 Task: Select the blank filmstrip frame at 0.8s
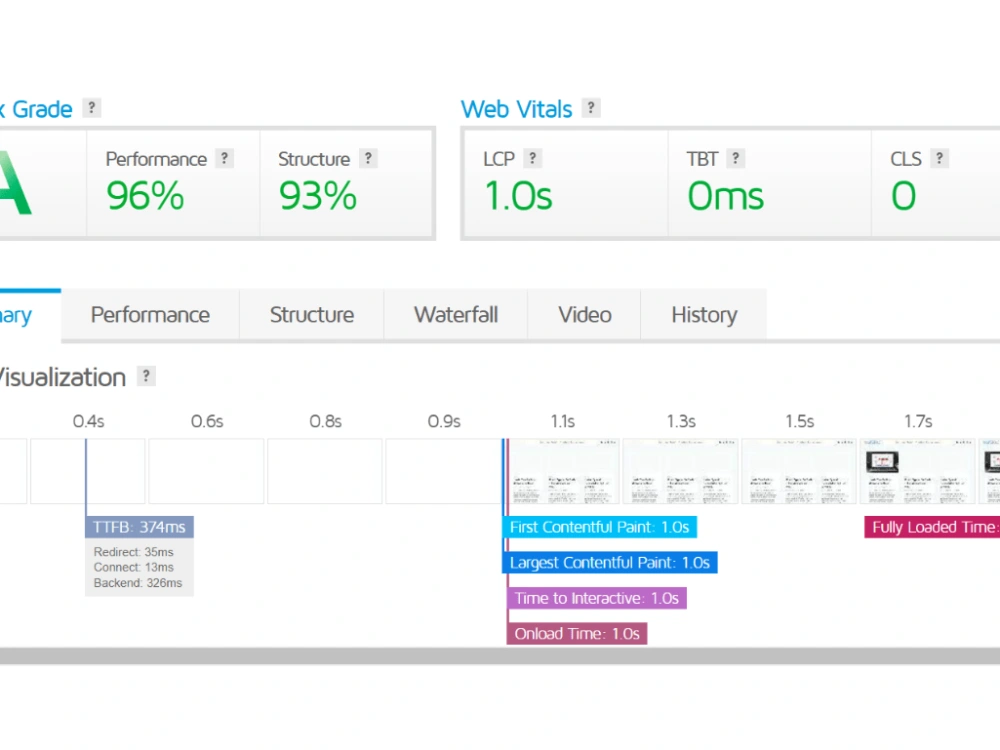click(x=325, y=471)
